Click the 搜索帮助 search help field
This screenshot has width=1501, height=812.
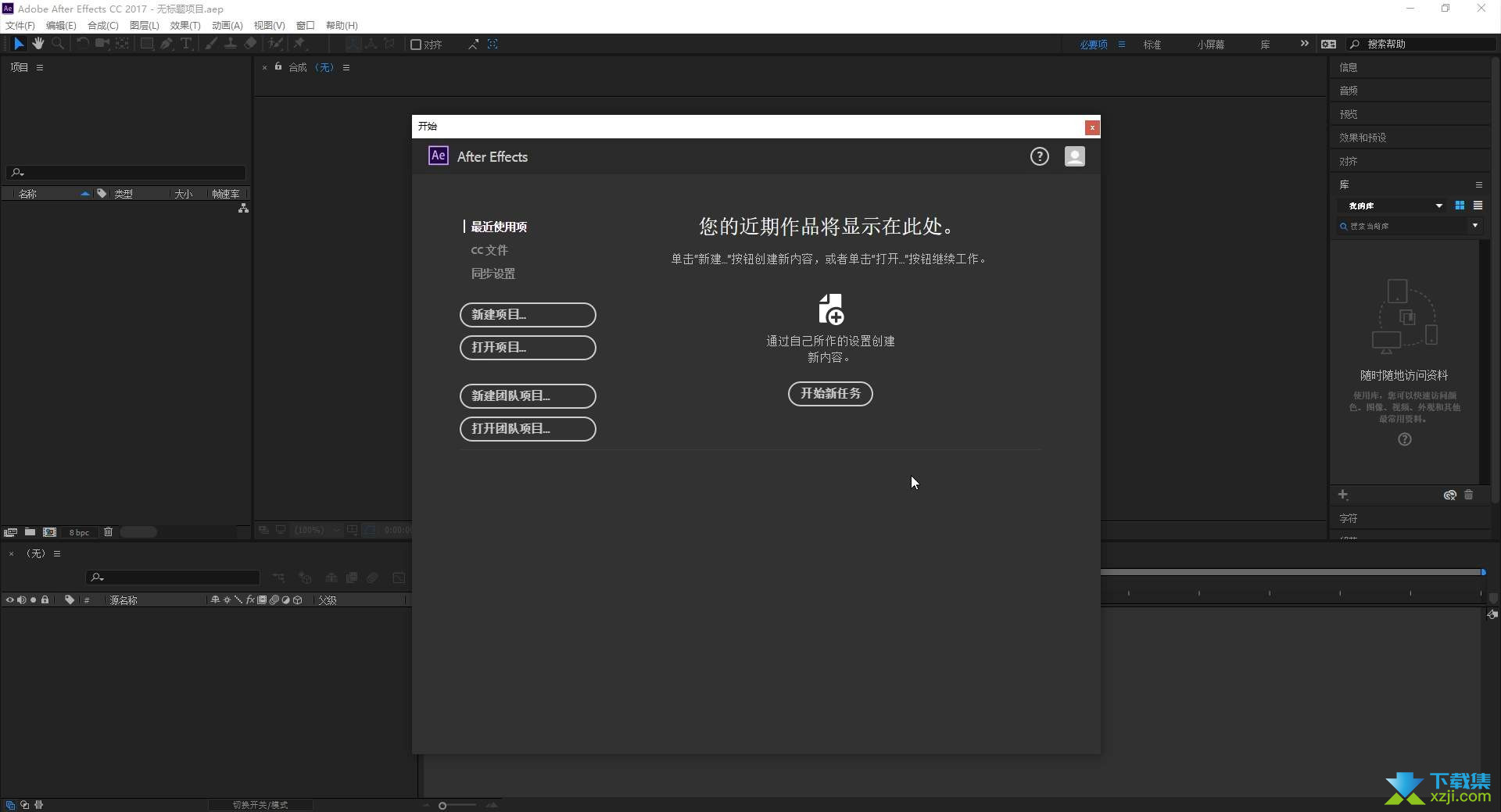(1423, 45)
